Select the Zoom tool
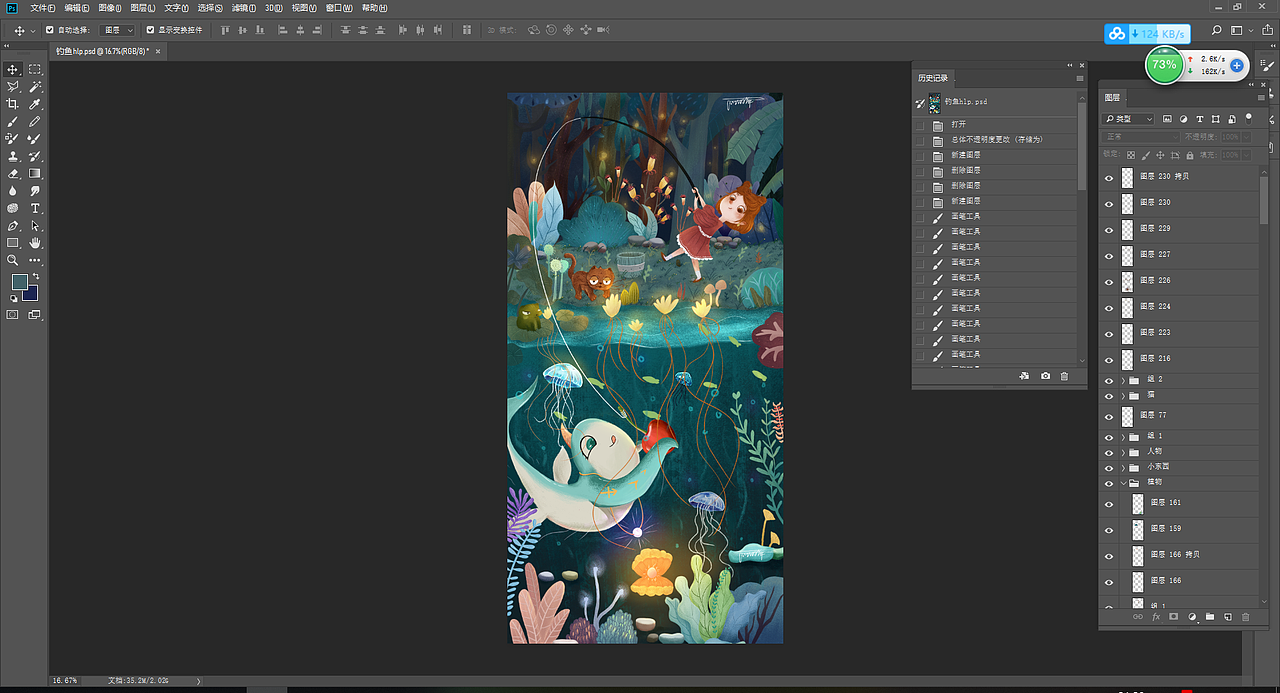The height and width of the screenshot is (693, 1280). coord(13,260)
